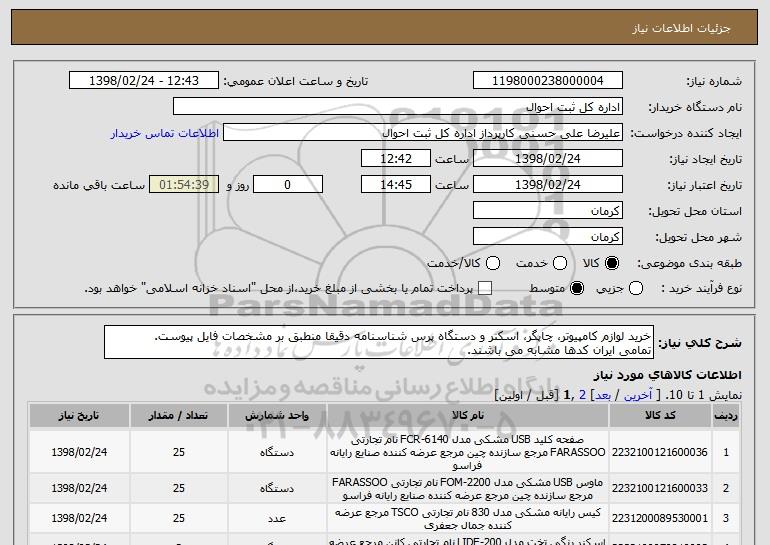Click the announcement date field 1398/02/24 - 12:43
The height and width of the screenshot is (545, 770).
(144, 81)
